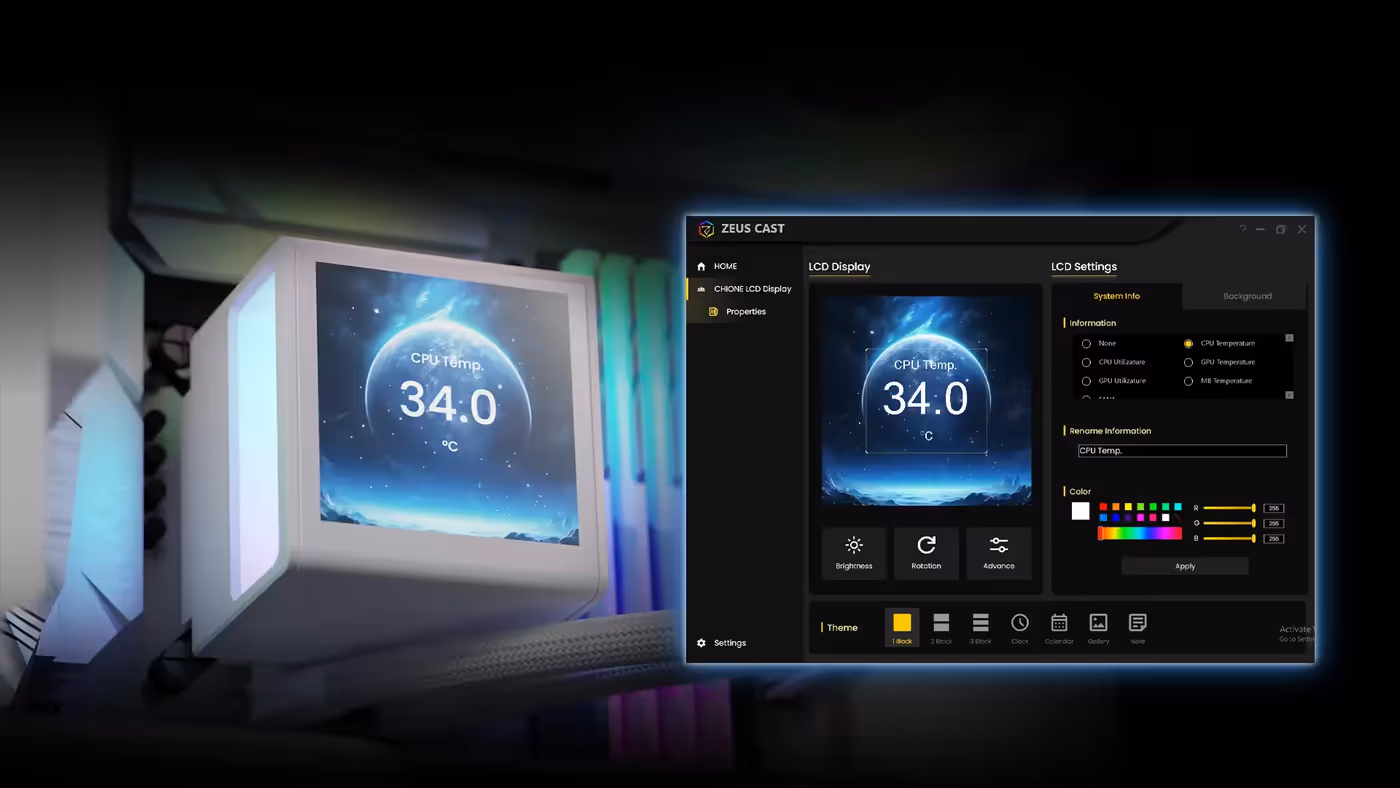Select the CPU Temperature radio button

pos(1189,344)
